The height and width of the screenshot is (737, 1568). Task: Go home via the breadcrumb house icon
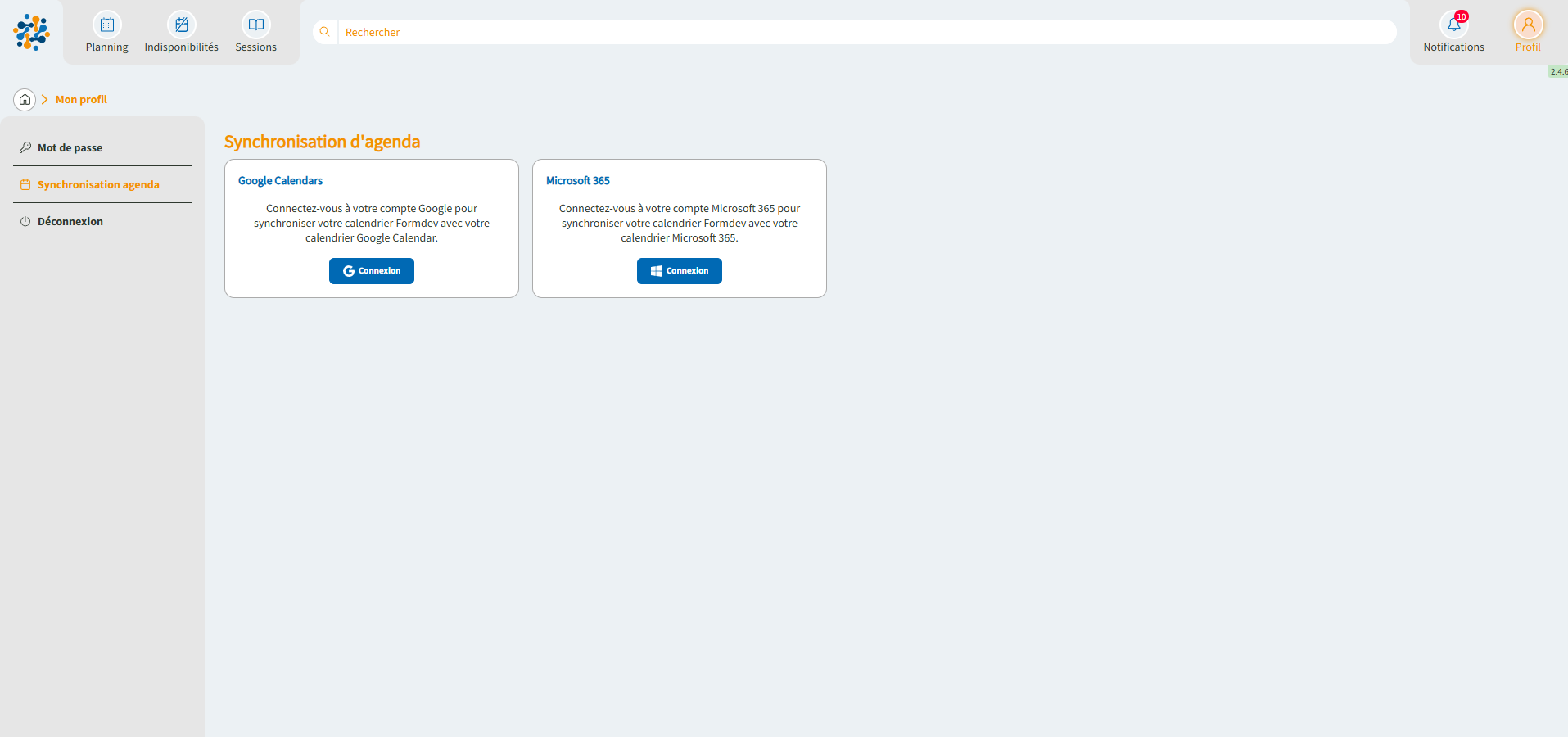tap(25, 100)
